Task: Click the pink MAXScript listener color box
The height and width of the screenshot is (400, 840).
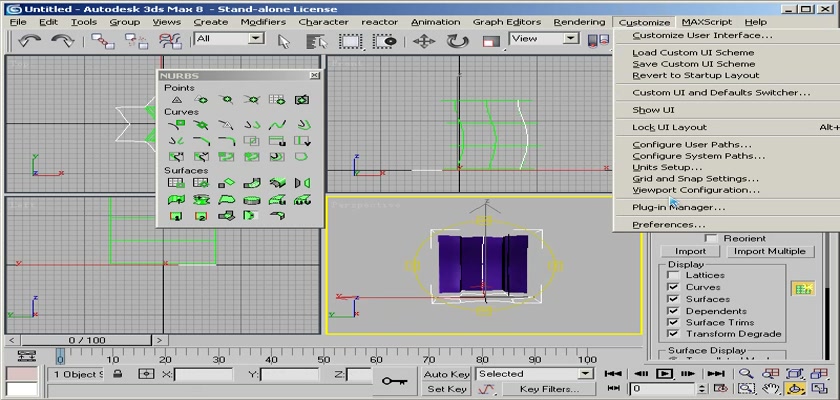Action: (22, 373)
